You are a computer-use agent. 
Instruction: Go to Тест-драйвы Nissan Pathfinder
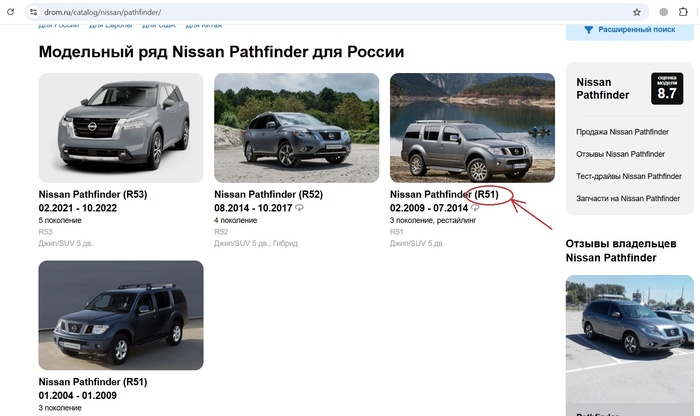click(628, 176)
